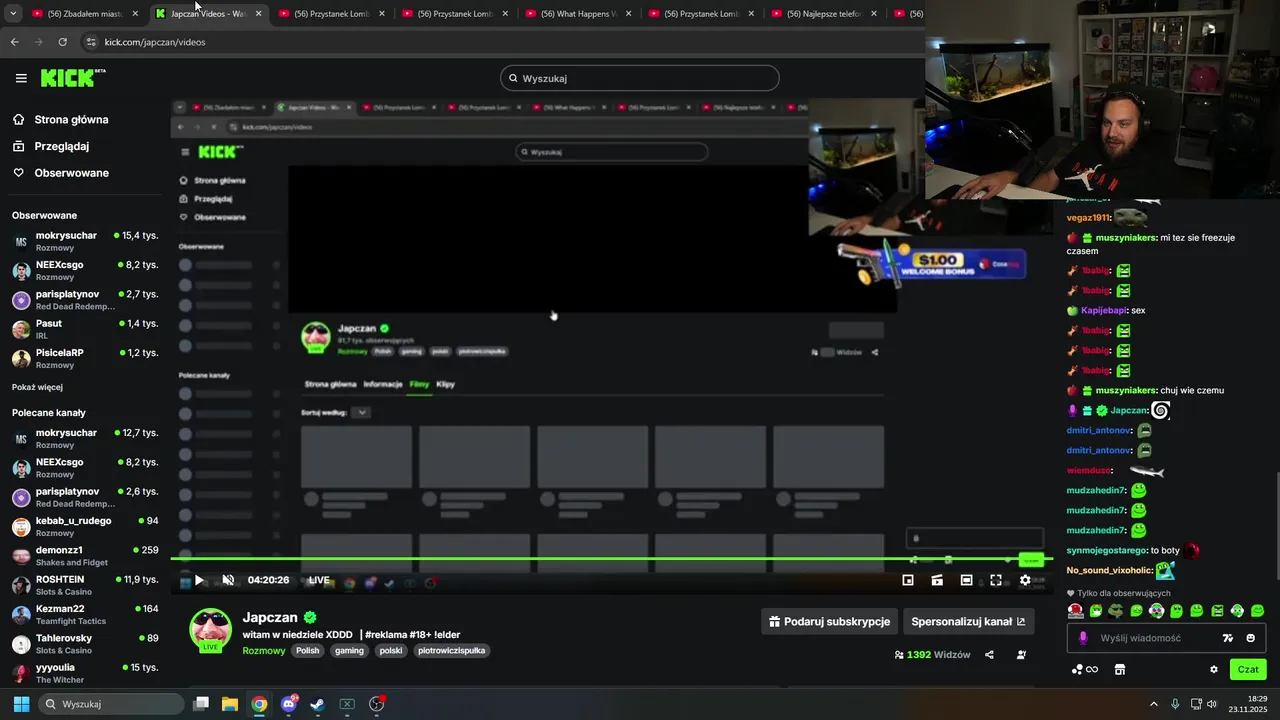The height and width of the screenshot is (720, 1280).
Task: Reload the browser page
Action: tap(62, 42)
